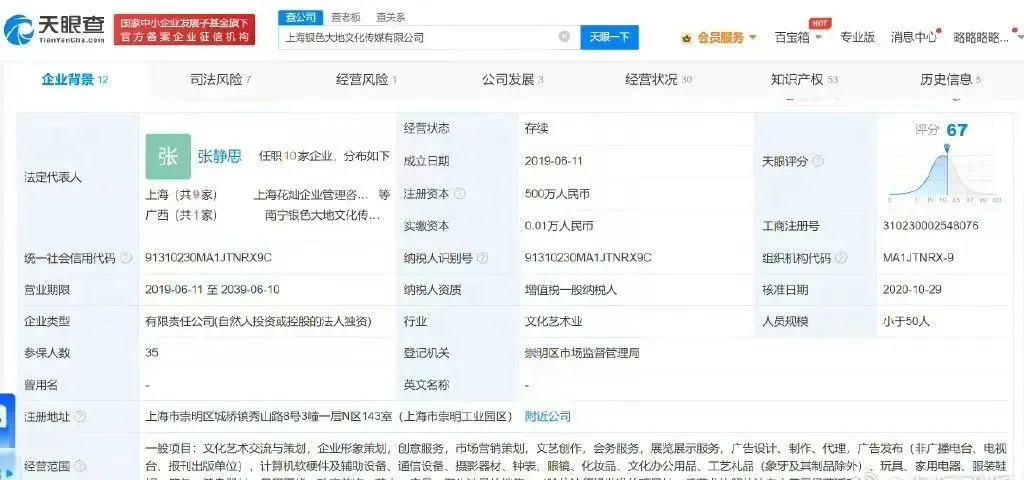Click the help icon next to 纳税人识别号
This screenshot has width=1024, height=480.
coord(483,258)
